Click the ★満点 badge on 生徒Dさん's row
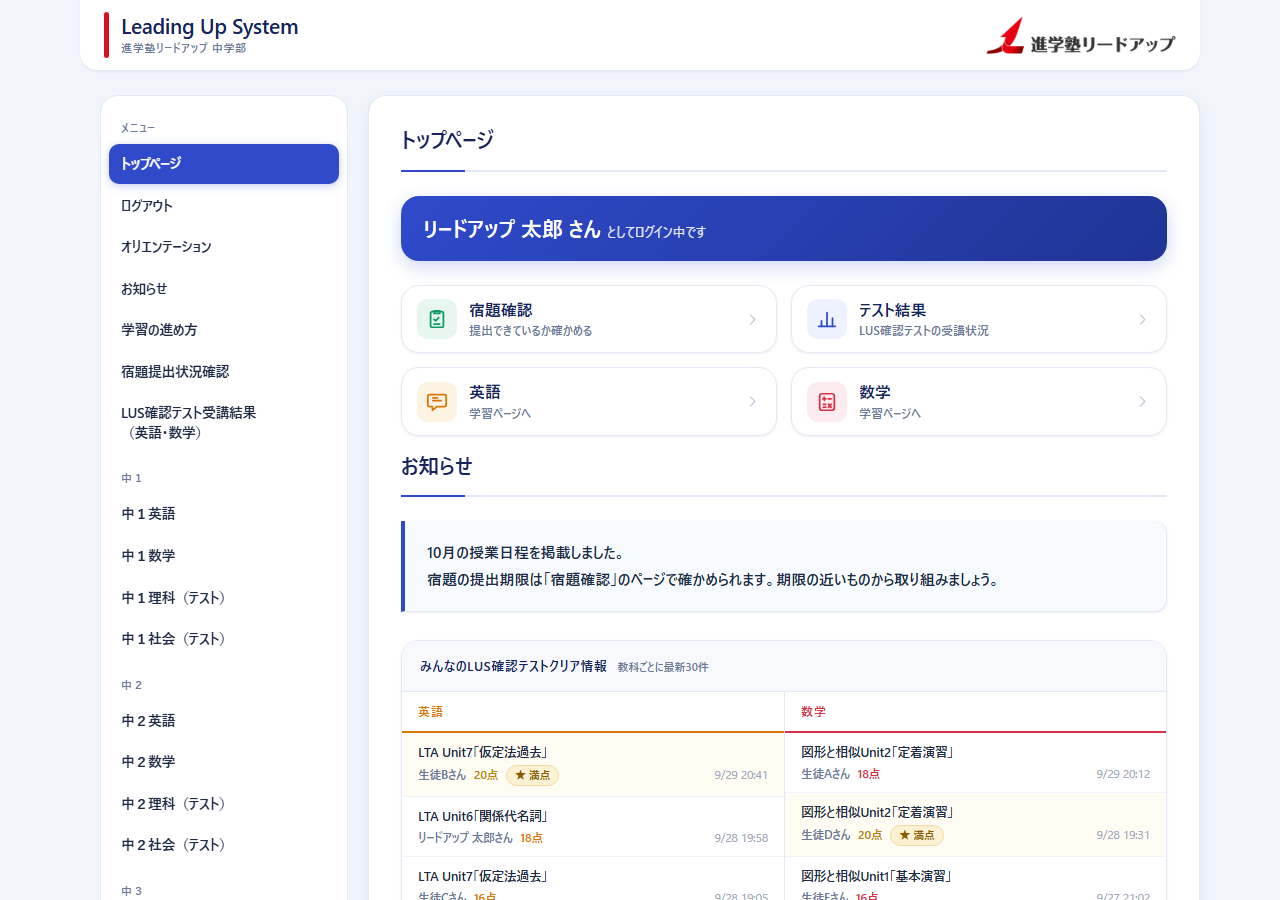The width and height of the screenshot is (1280, 900). [916, 835]
